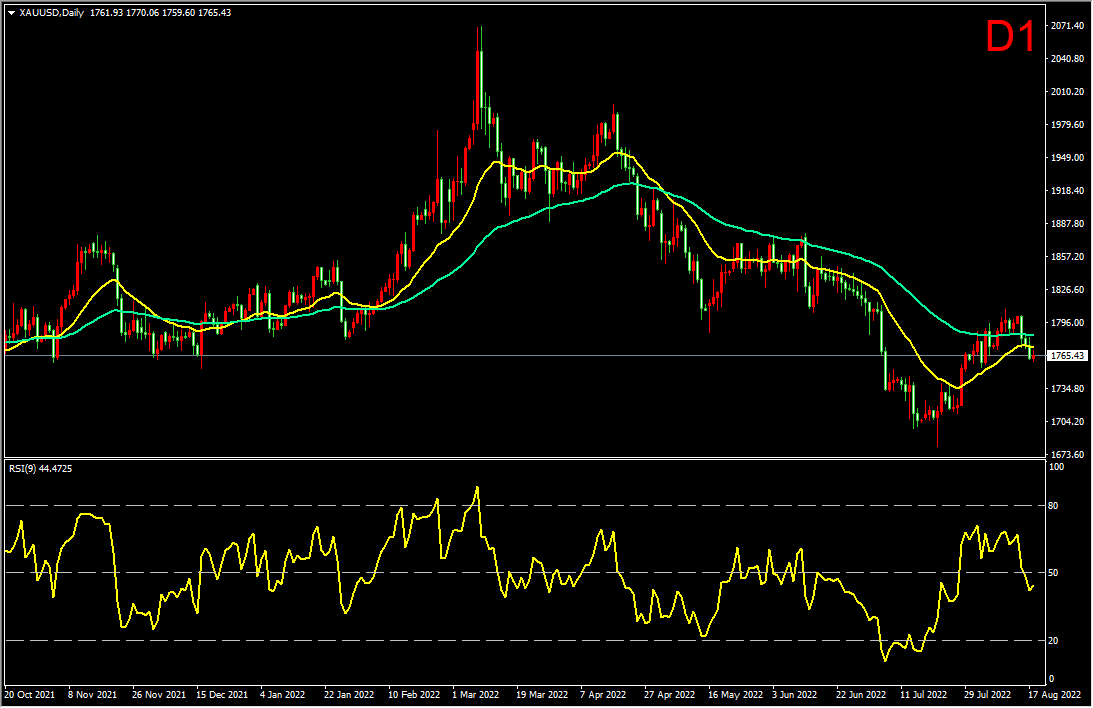Click the 2071.40 price axis label

click(x=1067, y=25)
